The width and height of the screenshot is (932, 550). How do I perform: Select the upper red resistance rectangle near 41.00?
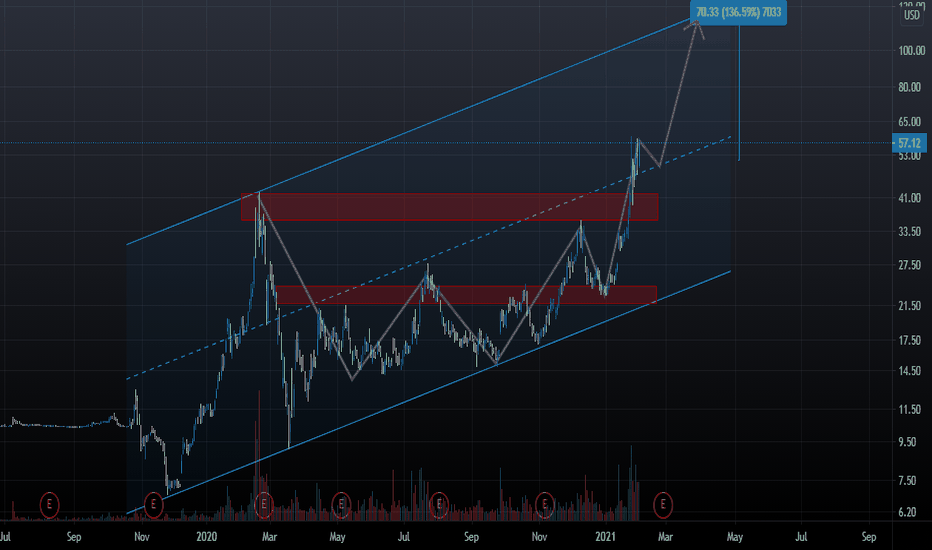(449, 207)
